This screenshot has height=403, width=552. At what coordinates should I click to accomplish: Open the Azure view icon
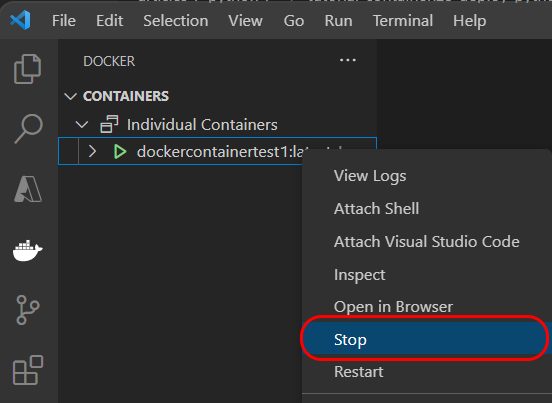(x=28, y=189)
